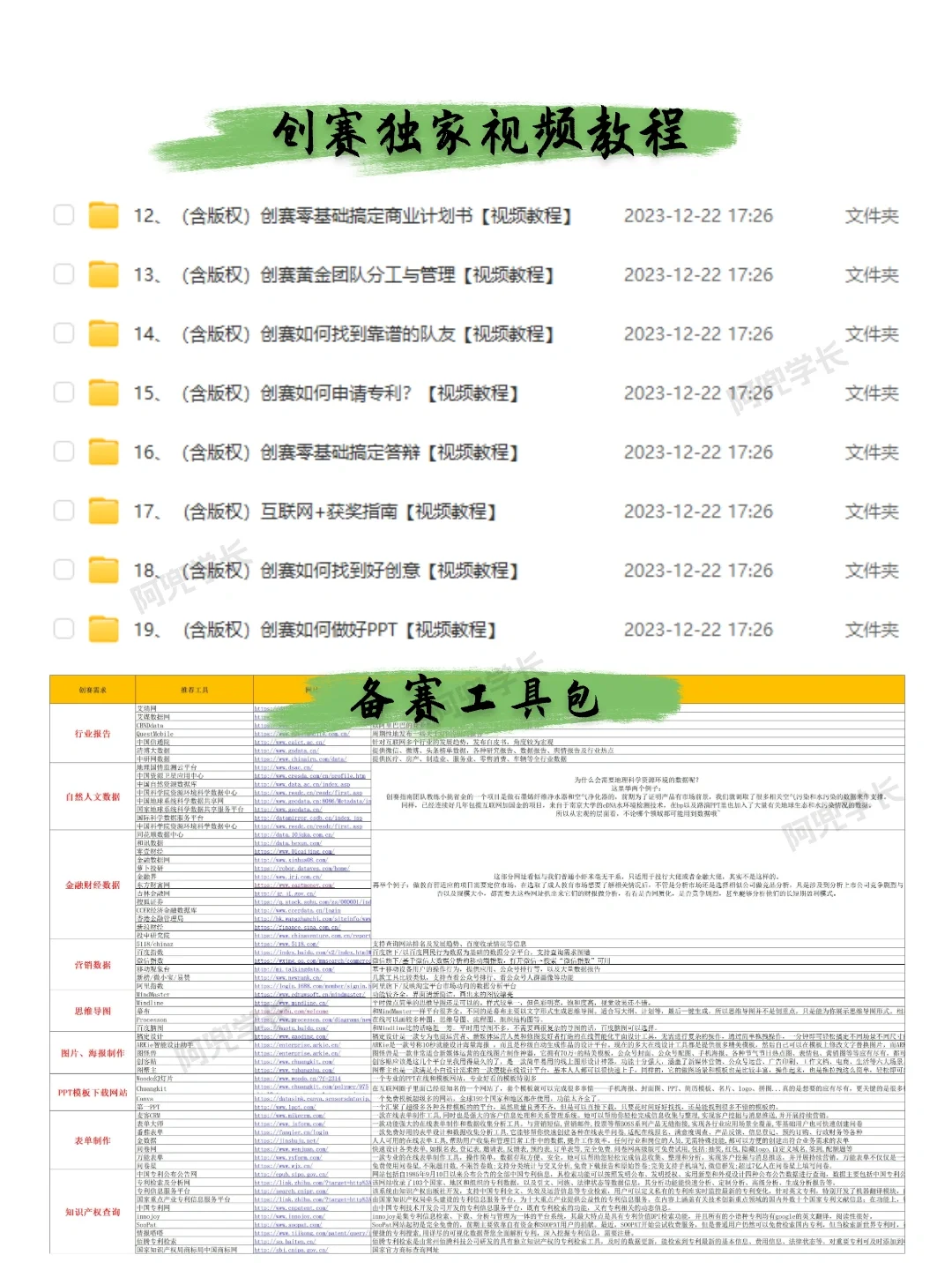Click the 创赛需求 column header in the spreadsheet
952x1270 pixels.
click(x=93, y=690)
